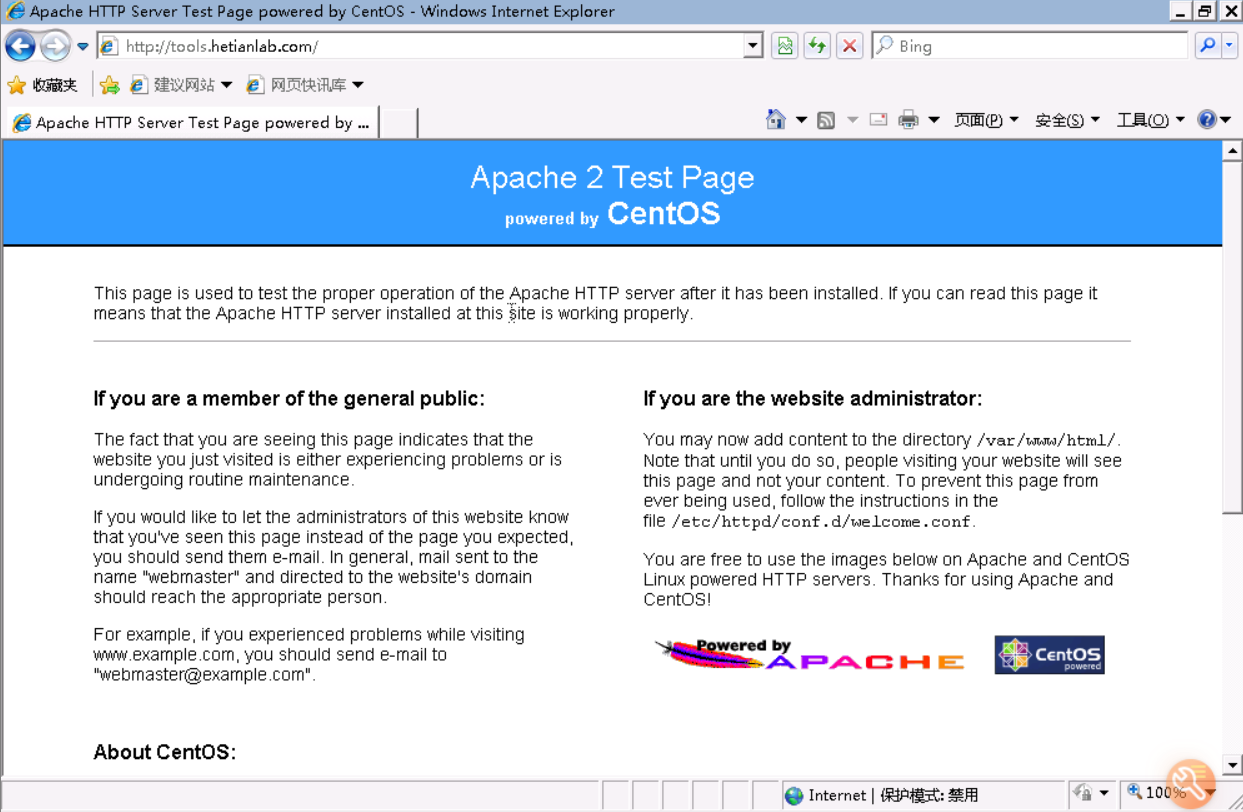Click add-to-favorites-bar star icon
Viewport: 1243px width, 812px height.
(x=110, y=85)
